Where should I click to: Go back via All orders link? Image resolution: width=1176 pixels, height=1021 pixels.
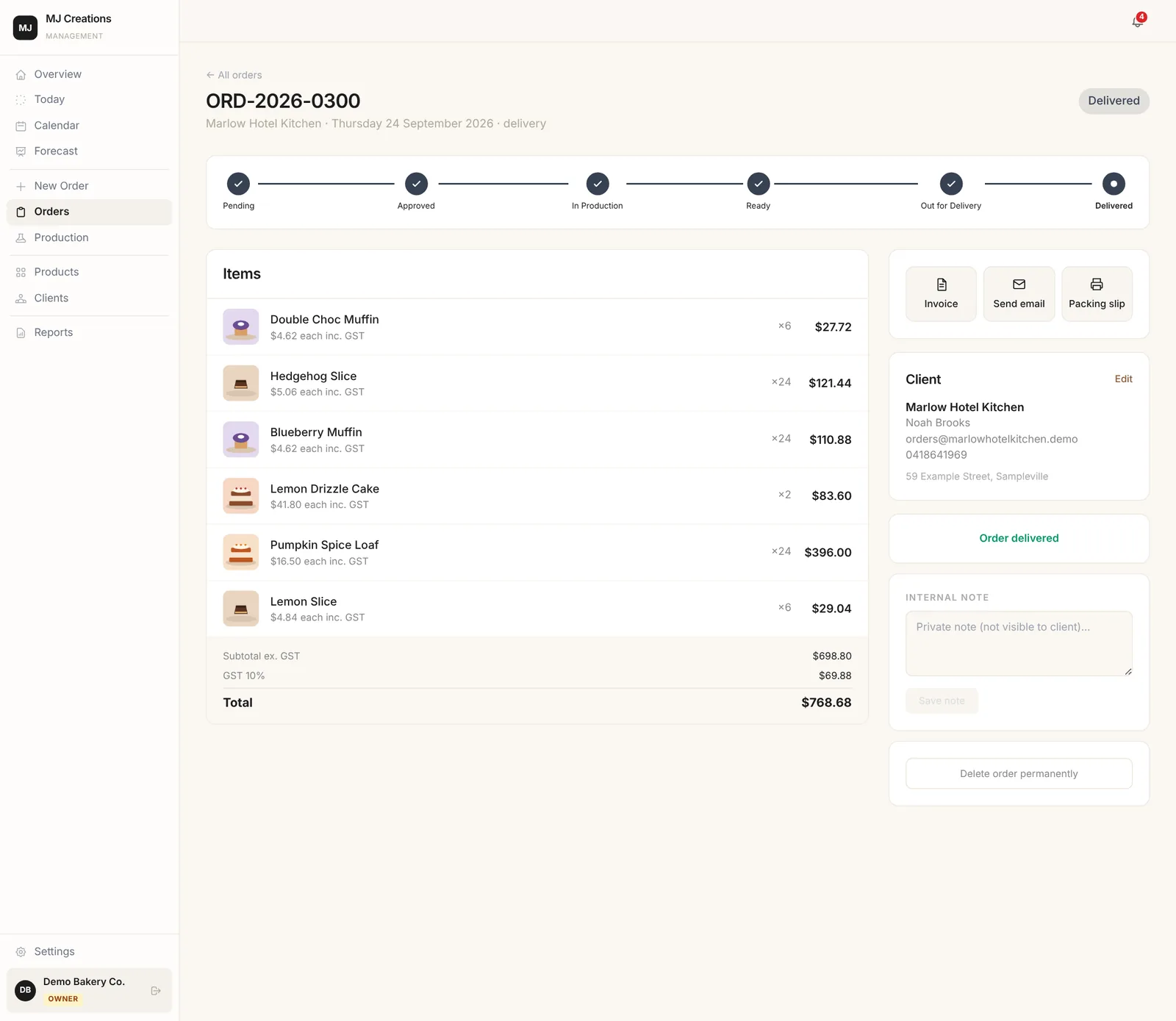coord(234,75)
